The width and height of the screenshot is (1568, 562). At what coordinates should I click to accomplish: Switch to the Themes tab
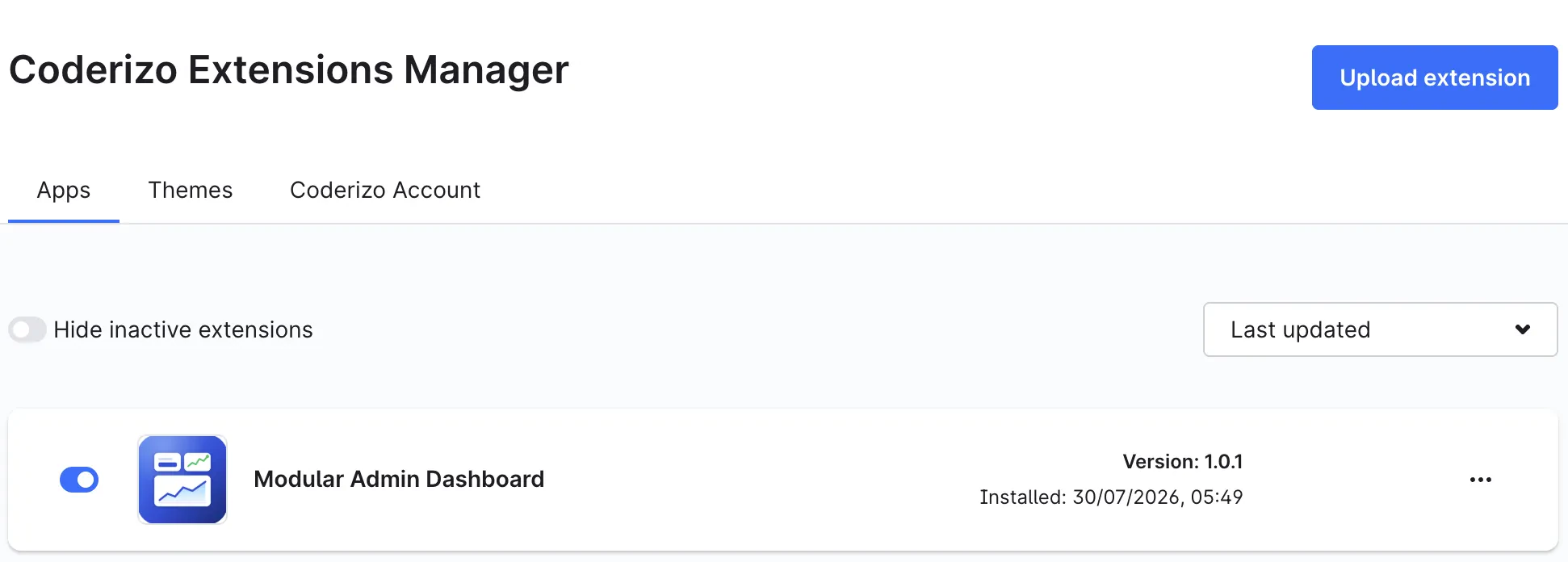(x=191, y=190)
